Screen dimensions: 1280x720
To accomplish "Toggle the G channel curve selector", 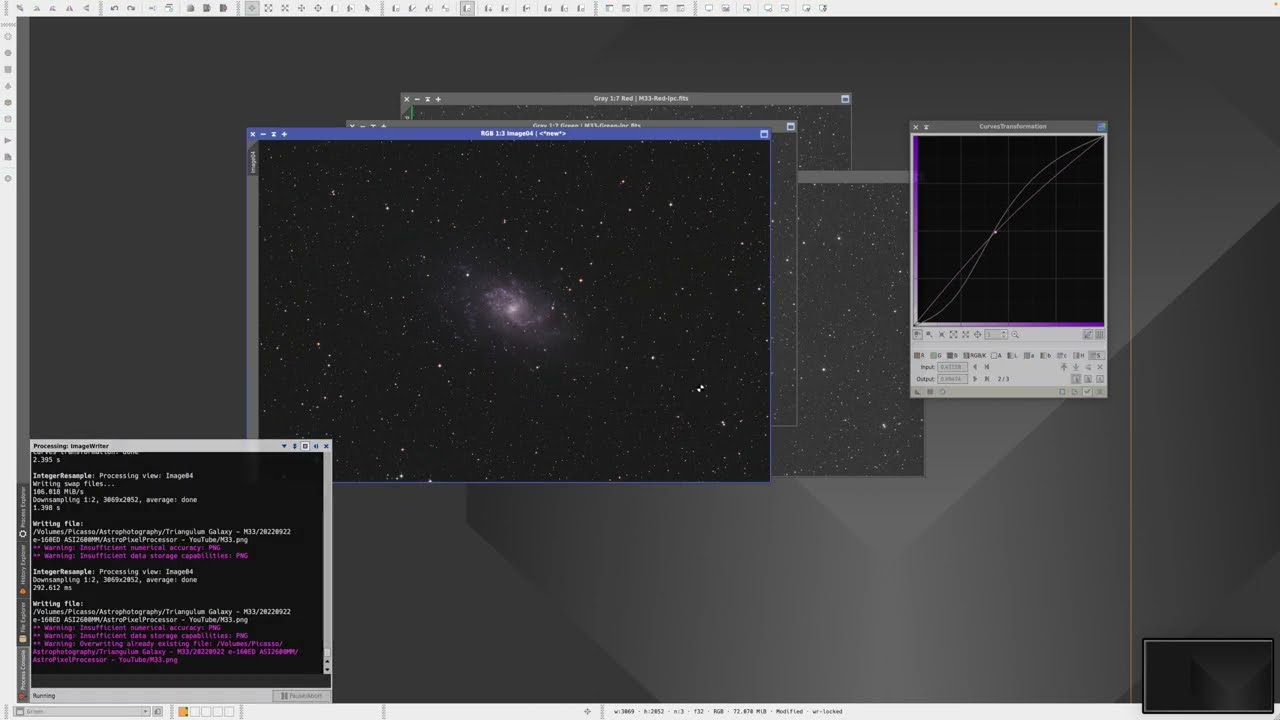I will click(x=936, y=355).
